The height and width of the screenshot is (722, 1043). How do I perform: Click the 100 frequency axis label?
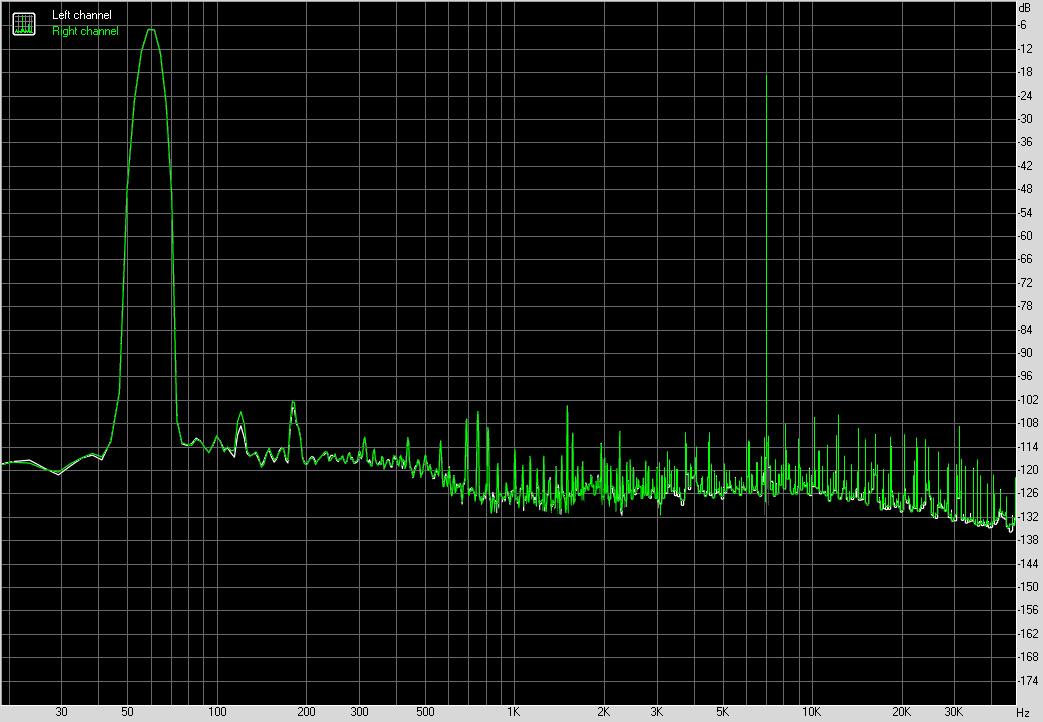216,712
